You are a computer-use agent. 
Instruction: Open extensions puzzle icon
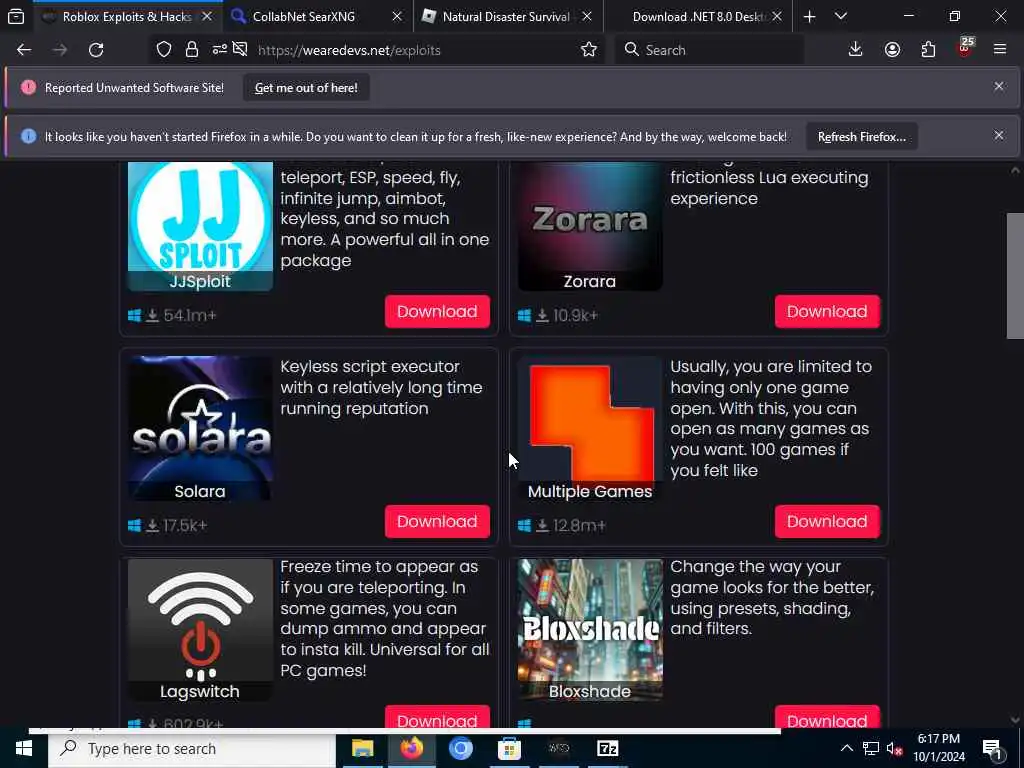(x=928, y=50)
